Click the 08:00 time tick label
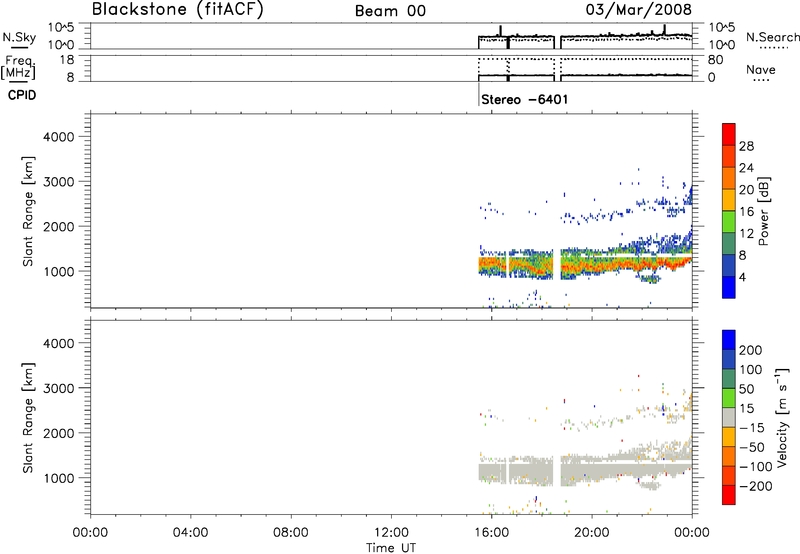800x554 pixels. (291, 533)
